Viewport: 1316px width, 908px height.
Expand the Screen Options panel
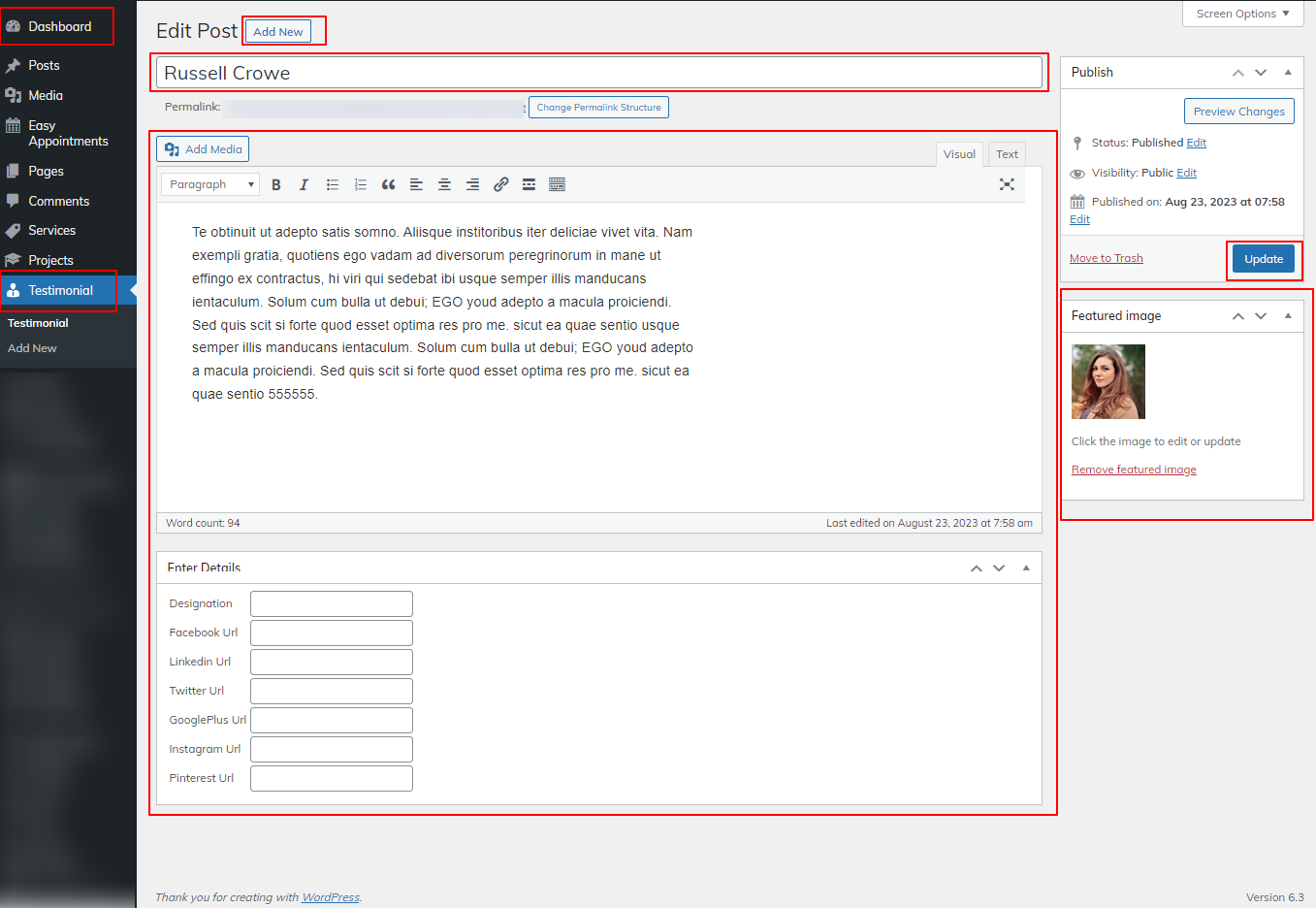(x=1242, y=14)
